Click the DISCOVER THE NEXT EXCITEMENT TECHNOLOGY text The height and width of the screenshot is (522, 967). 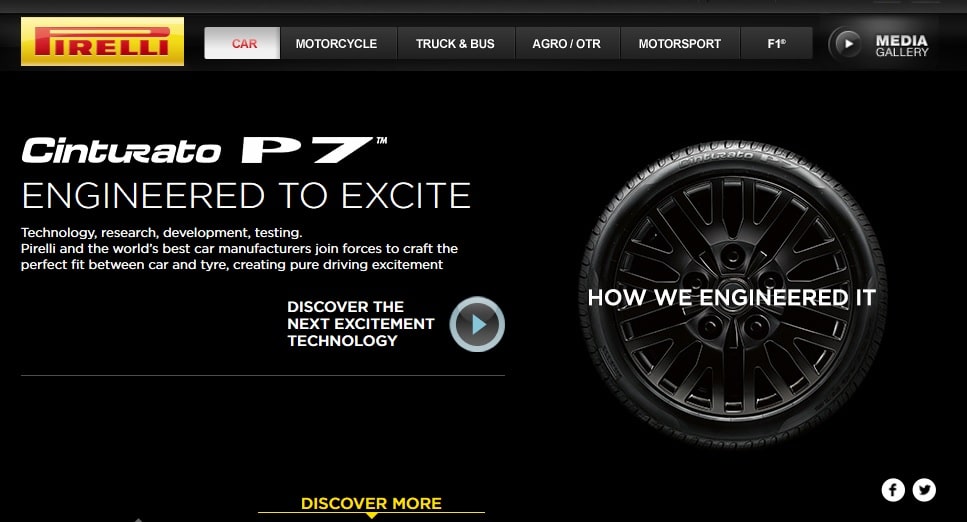coord(361,323)
